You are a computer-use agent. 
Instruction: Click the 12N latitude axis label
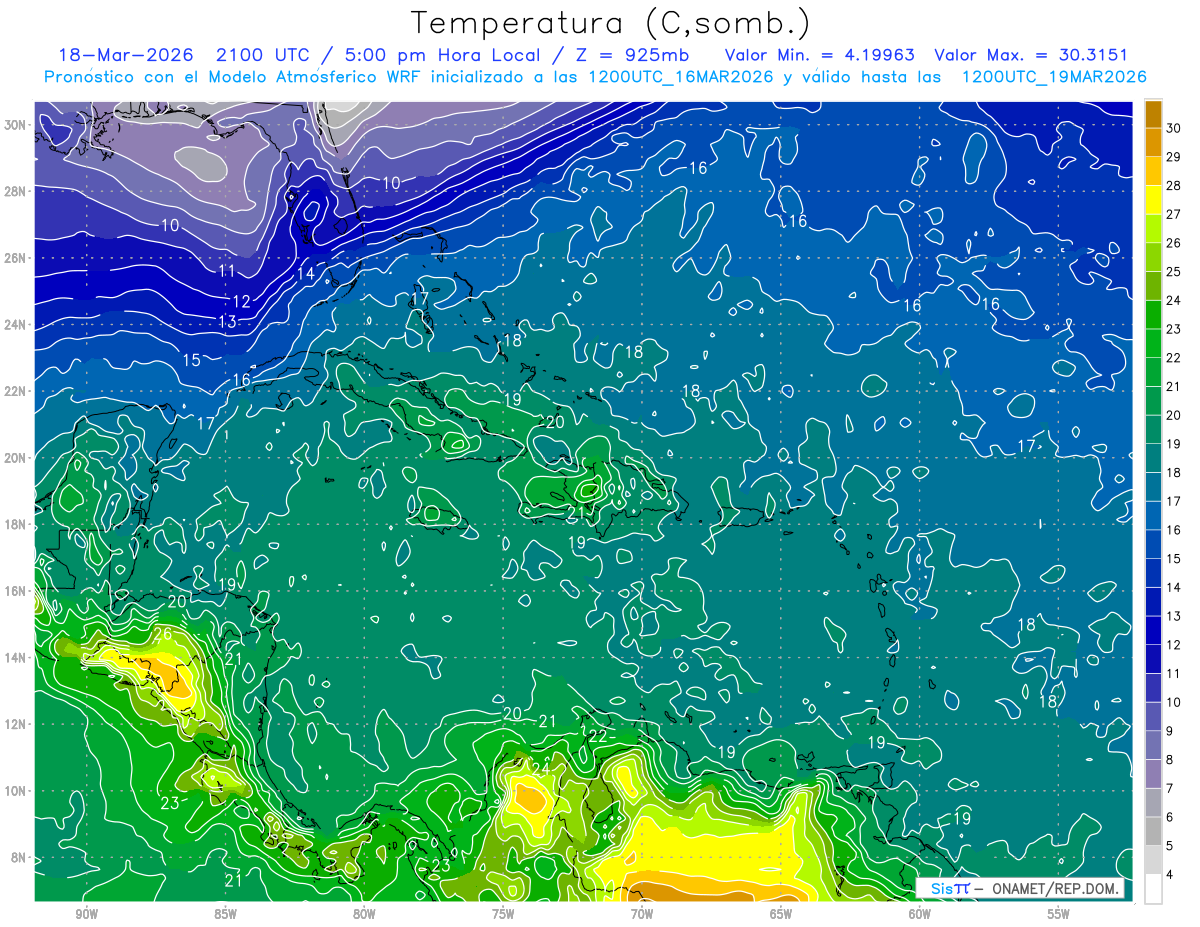pyautogui.click(x=15, y=724)
